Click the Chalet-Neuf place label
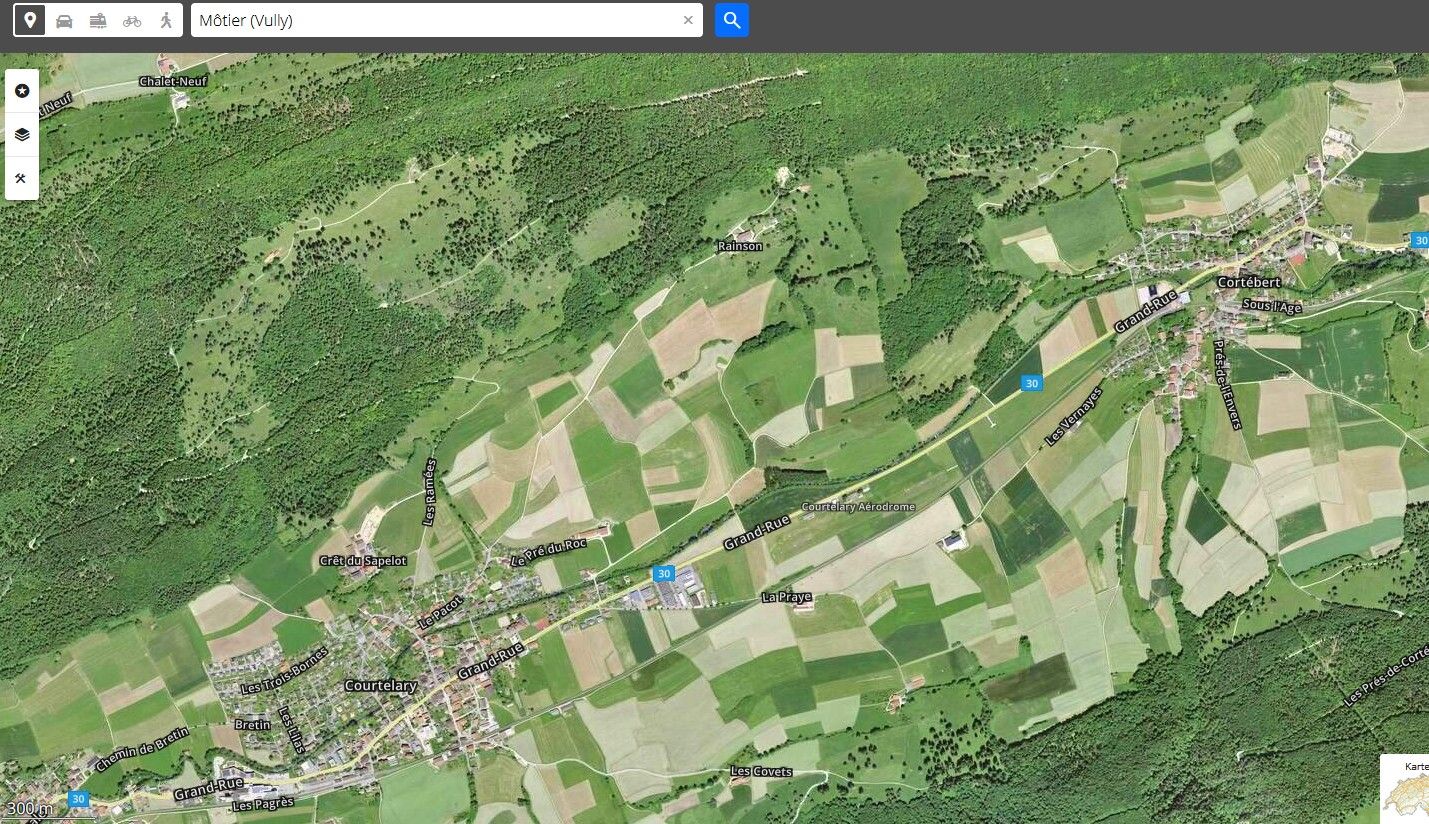Screen dimensions: 1429x824 click(x=173, y=81)
